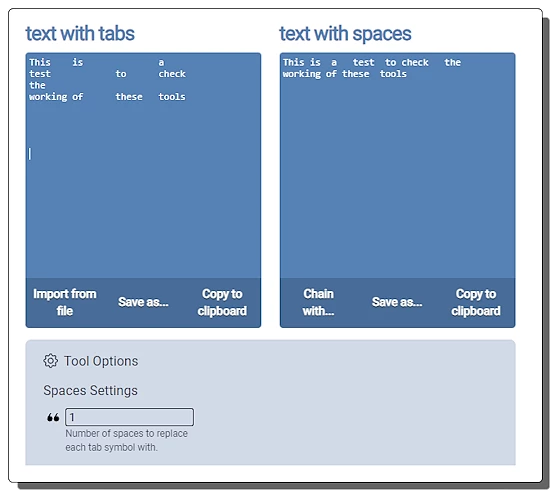Click the quotation mark icon beside spaces field
Screen dimensions: 550x490
click(x=53, y=417)
